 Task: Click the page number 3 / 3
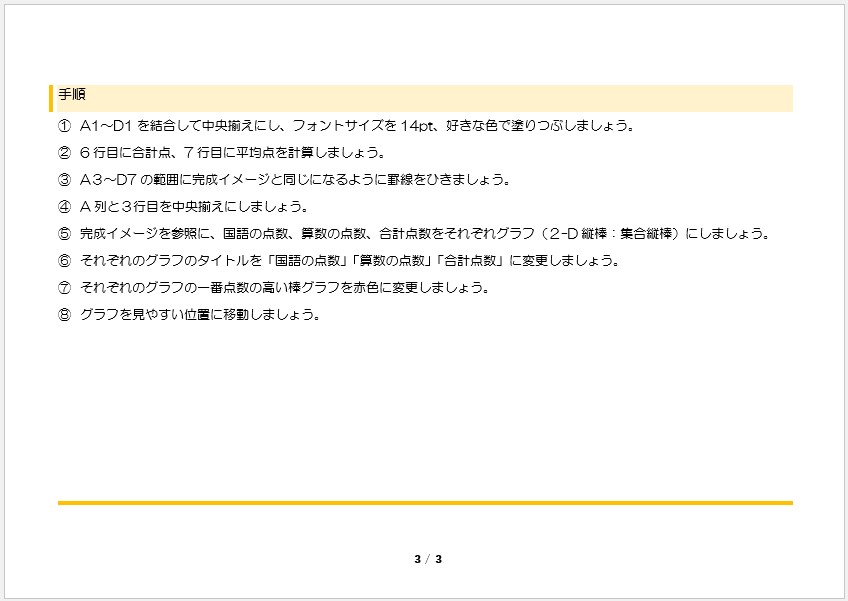(x=428, y=559)
